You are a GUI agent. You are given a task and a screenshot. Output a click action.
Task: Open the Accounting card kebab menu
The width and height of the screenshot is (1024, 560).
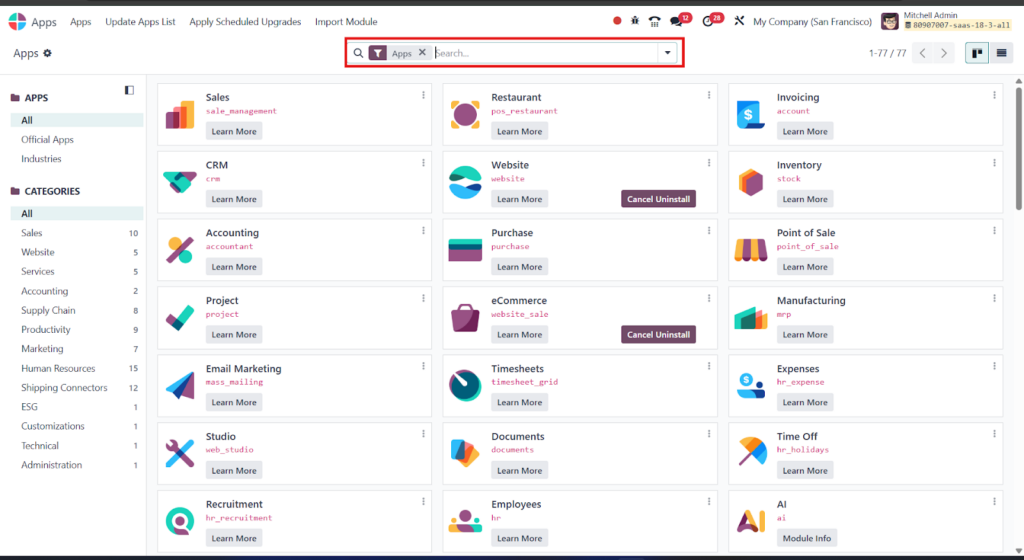point(423,231)
